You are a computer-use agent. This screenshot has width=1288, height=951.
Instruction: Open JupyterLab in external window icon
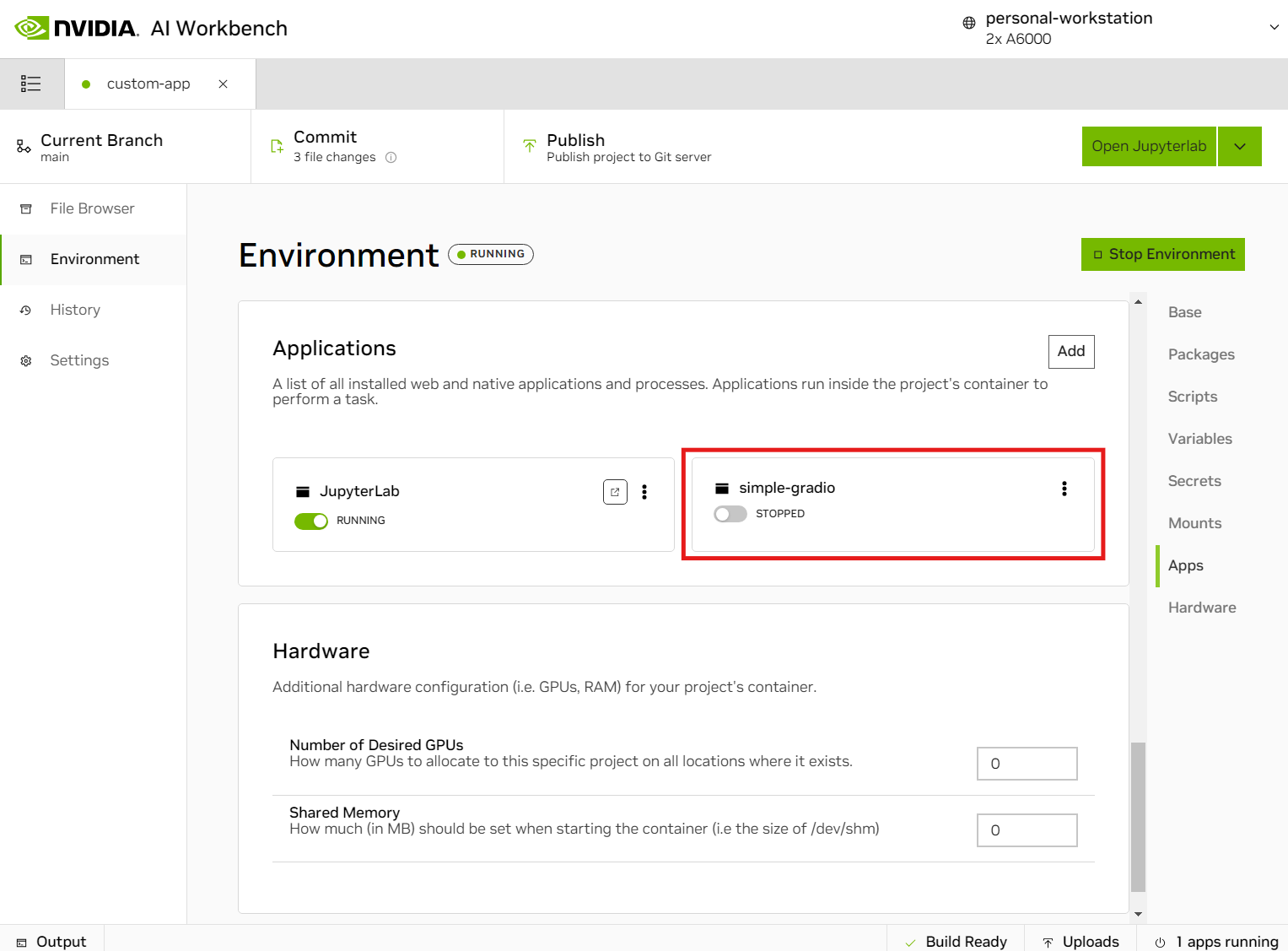click(x=615, y=492)
